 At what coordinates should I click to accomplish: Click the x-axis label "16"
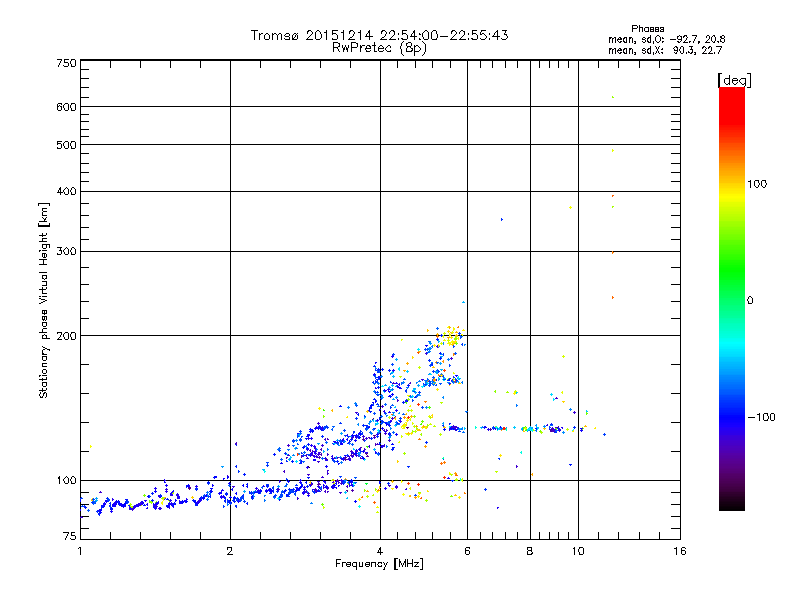pyautogui.click(x=680, y=551)
